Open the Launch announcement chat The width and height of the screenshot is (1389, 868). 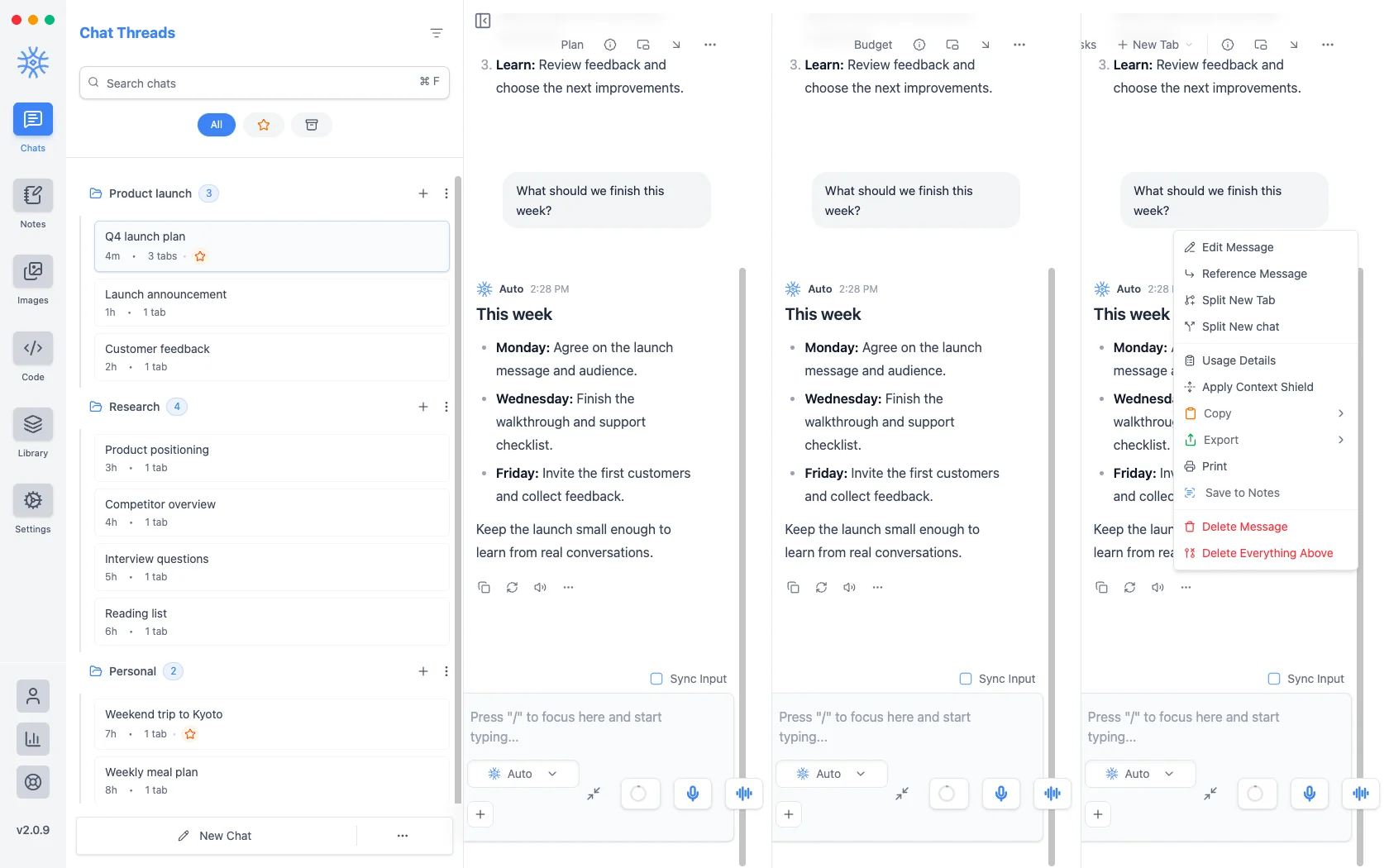tap(272, 303)
